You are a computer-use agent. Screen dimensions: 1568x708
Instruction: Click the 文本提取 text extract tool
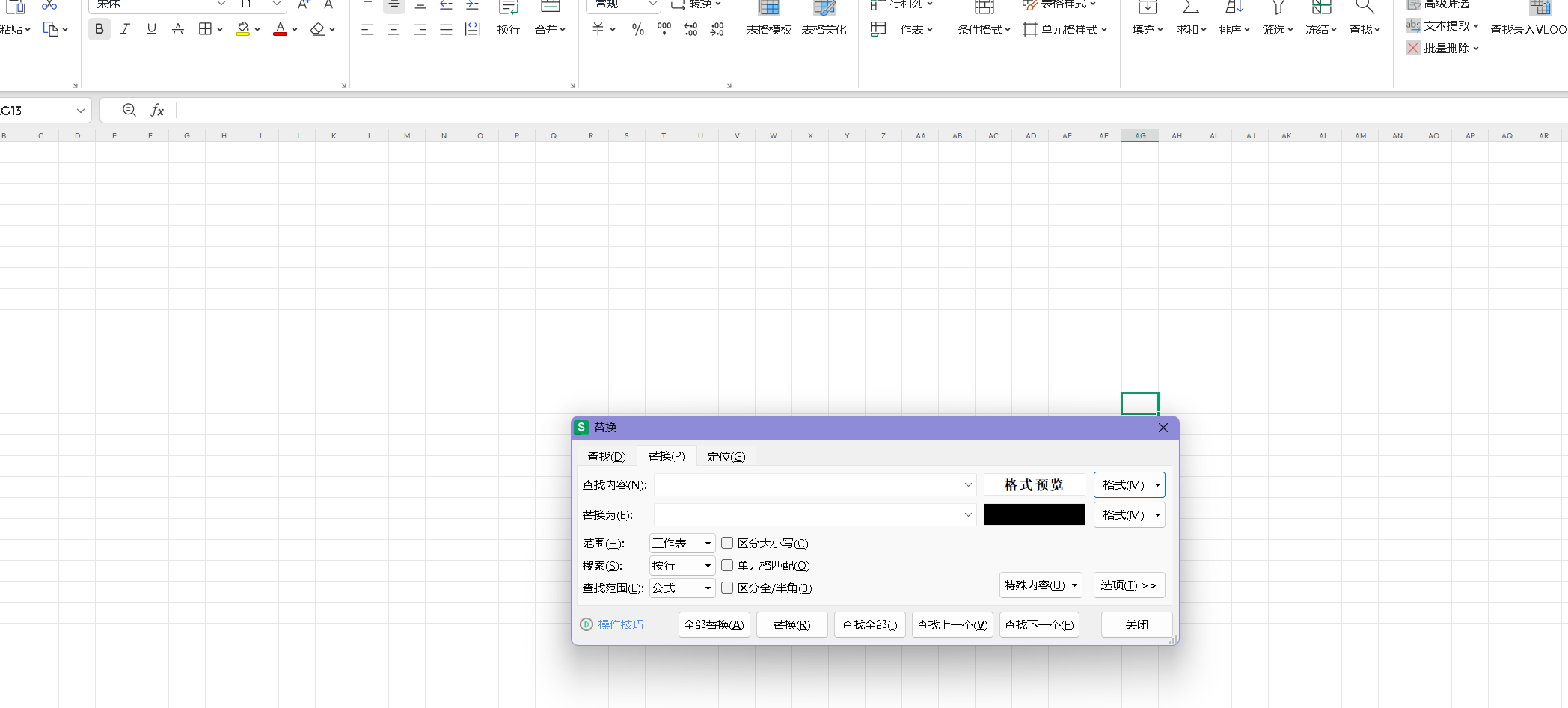(1442, 26)
